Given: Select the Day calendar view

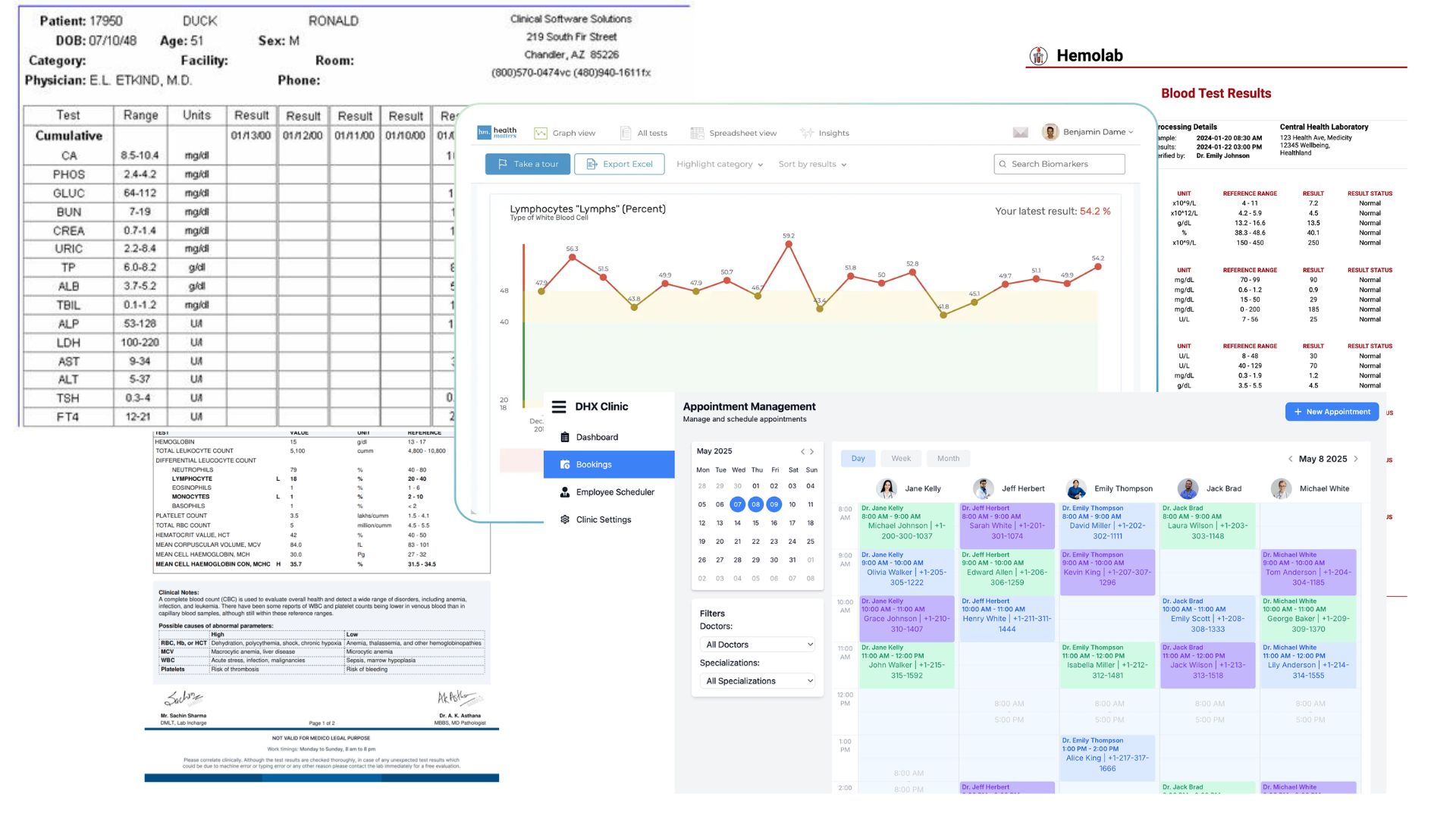Looking at the screenshot, I should [x=858, y=459].
